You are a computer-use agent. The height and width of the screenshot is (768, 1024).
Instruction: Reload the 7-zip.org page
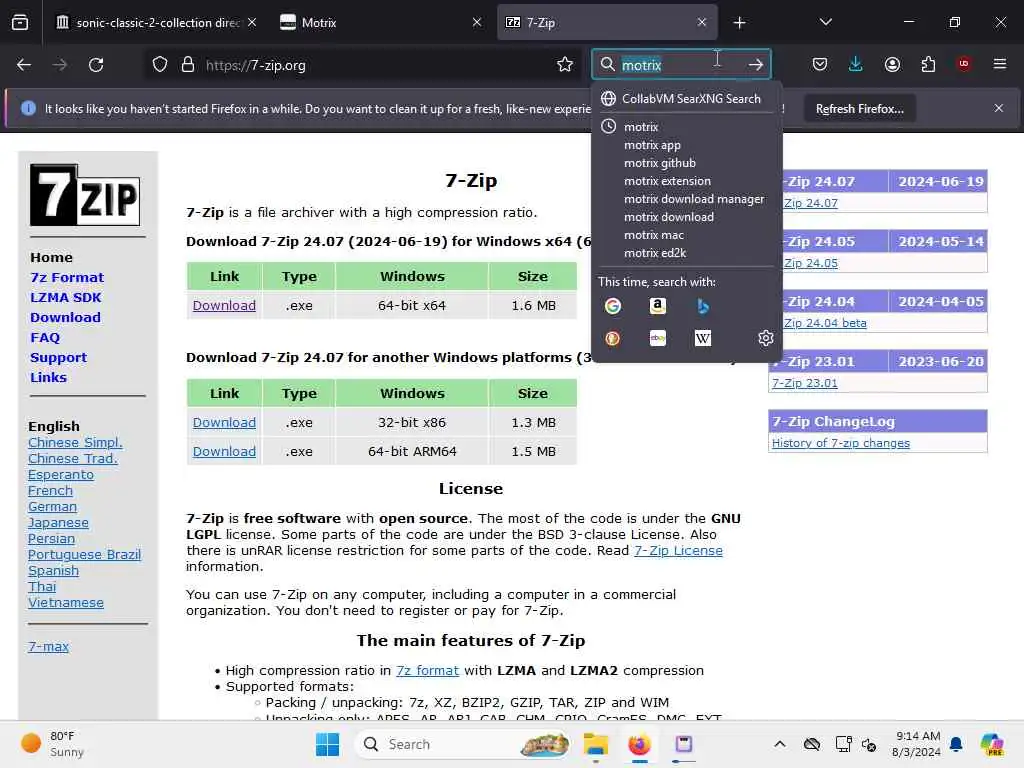[x=96, y=65]
